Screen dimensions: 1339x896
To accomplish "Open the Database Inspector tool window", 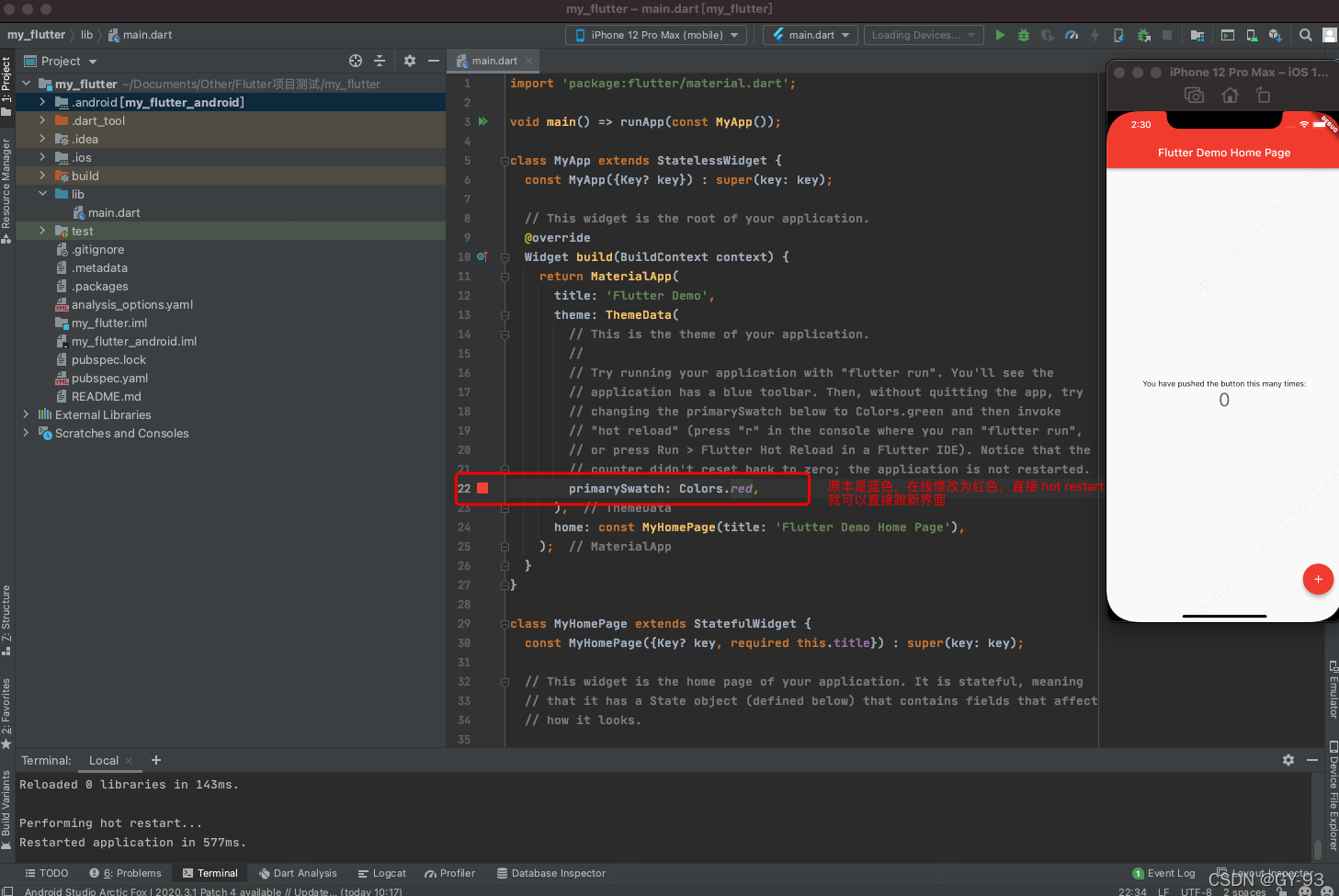I will click(551, 873).
